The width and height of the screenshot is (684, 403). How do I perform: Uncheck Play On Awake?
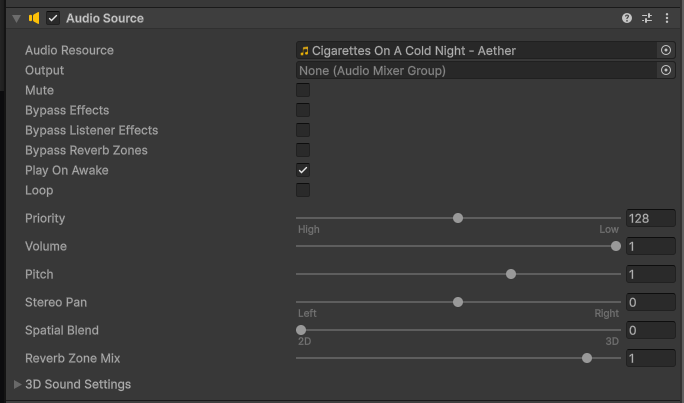click(x=303, y=170)
